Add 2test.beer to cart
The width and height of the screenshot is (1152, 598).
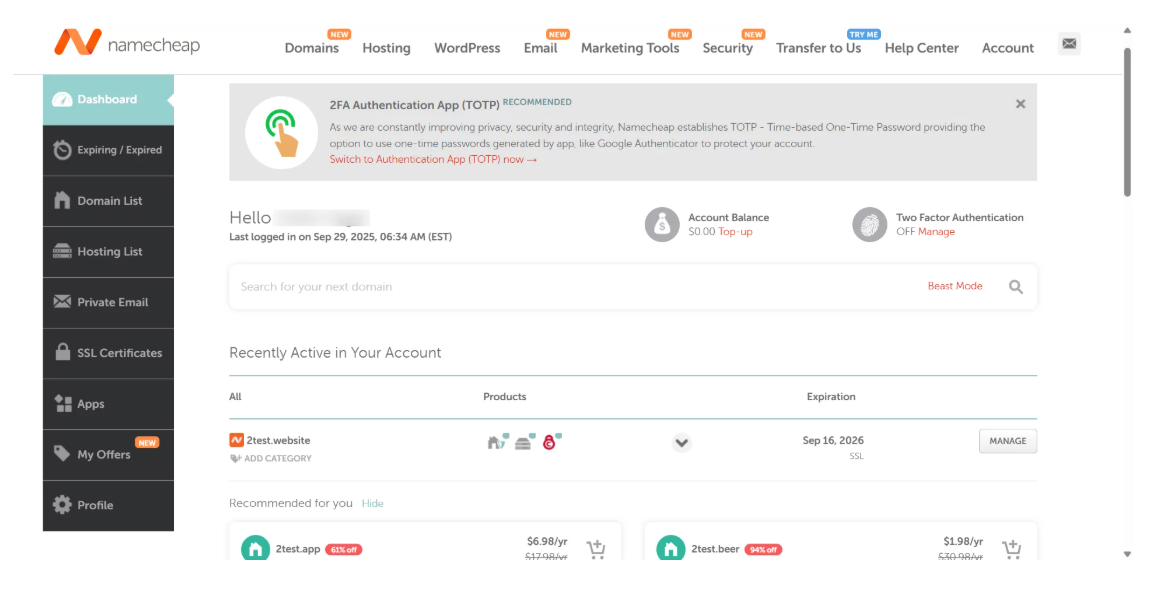click(x=1012, y=549)
